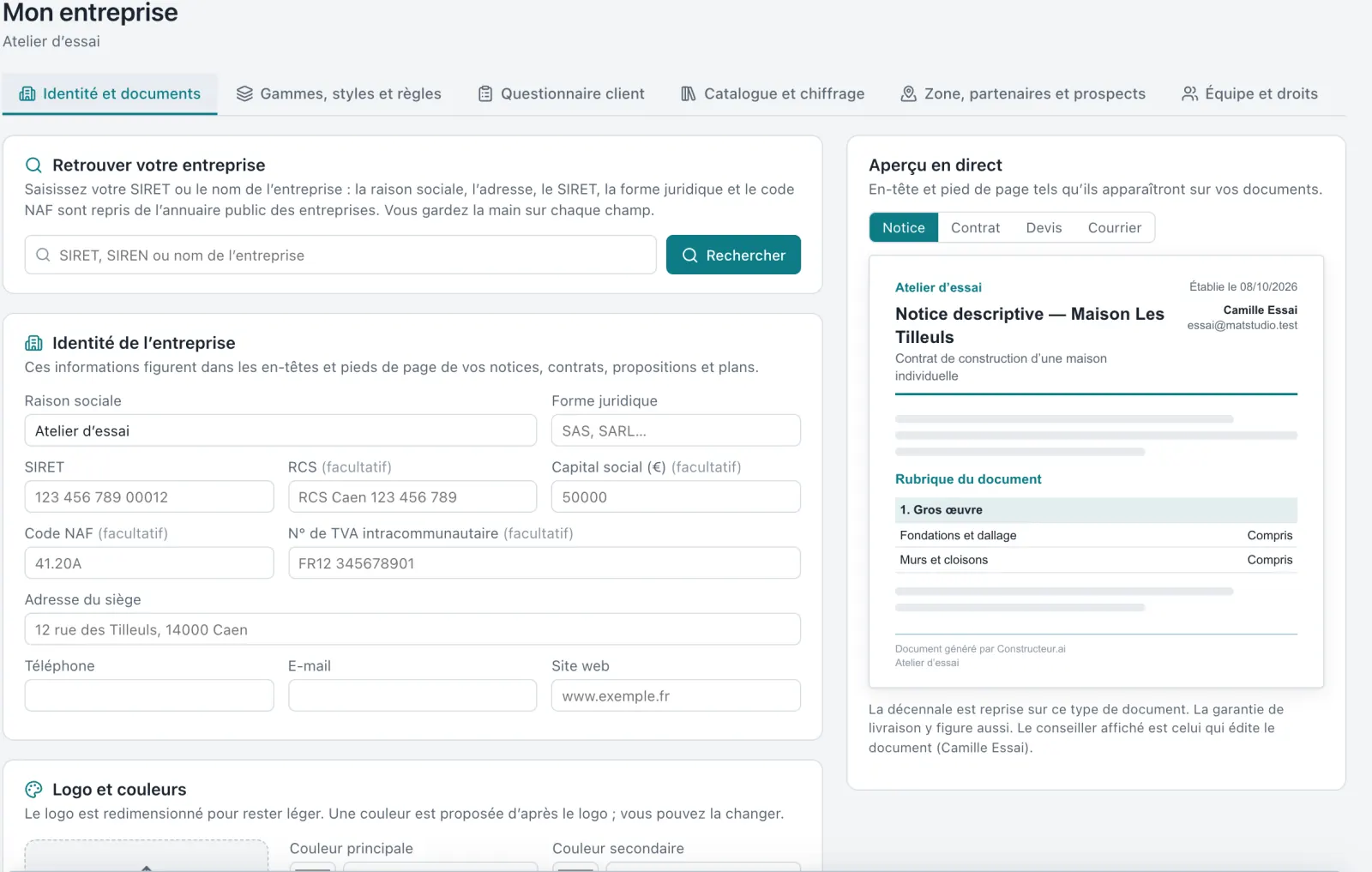The width and height of the screenshot is (1372, 872).
Task: Click 'Établie le 08/10/2026' in the preview
Action: click(x=1243, y=286)
